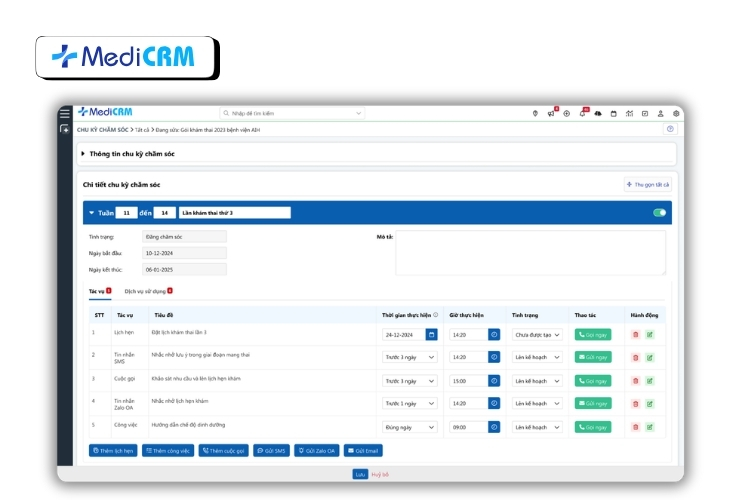Image resolution: width=750 pixels, height=500 pixels.
Task: Open the hamburger menu in the sidebar
Action: pos(65,113)
